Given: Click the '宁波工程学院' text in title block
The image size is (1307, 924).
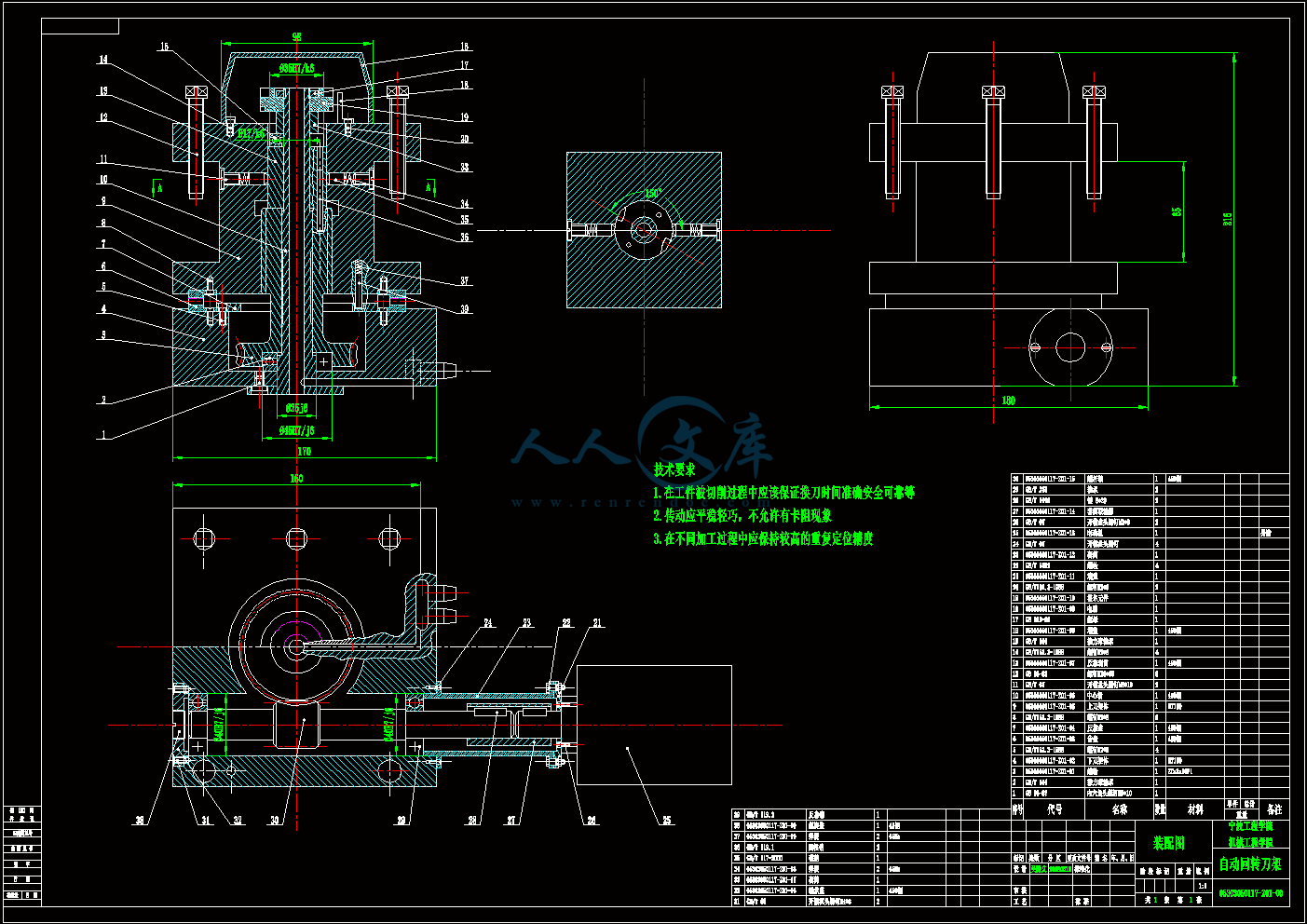Looking at the screenshot, I should [1250, 826].
